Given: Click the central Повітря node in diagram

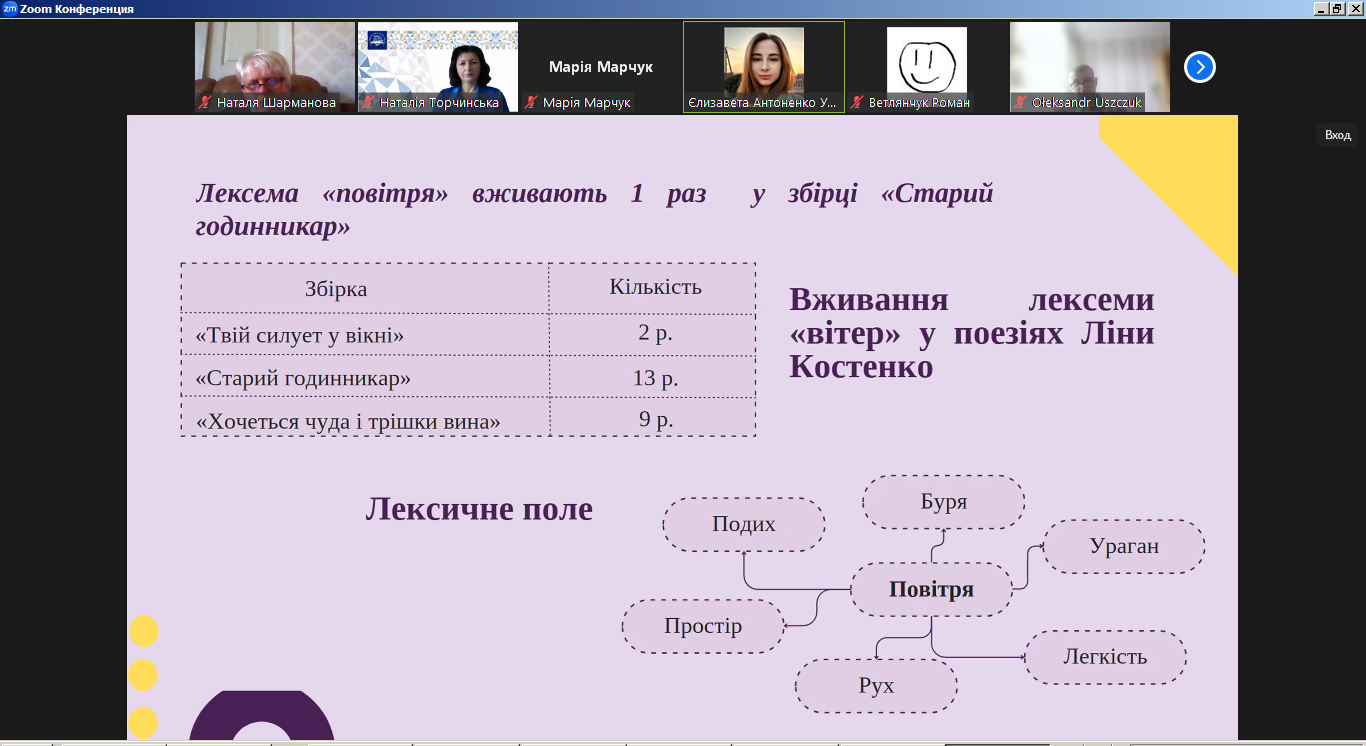Looking at the screenshot, I should 931,590.
